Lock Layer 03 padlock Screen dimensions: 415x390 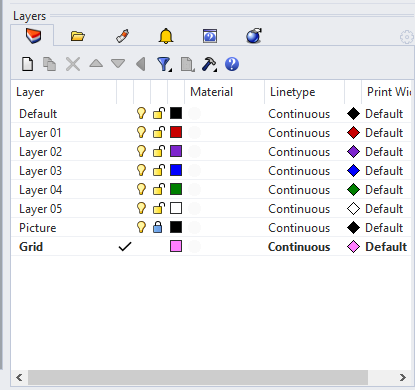159,170
